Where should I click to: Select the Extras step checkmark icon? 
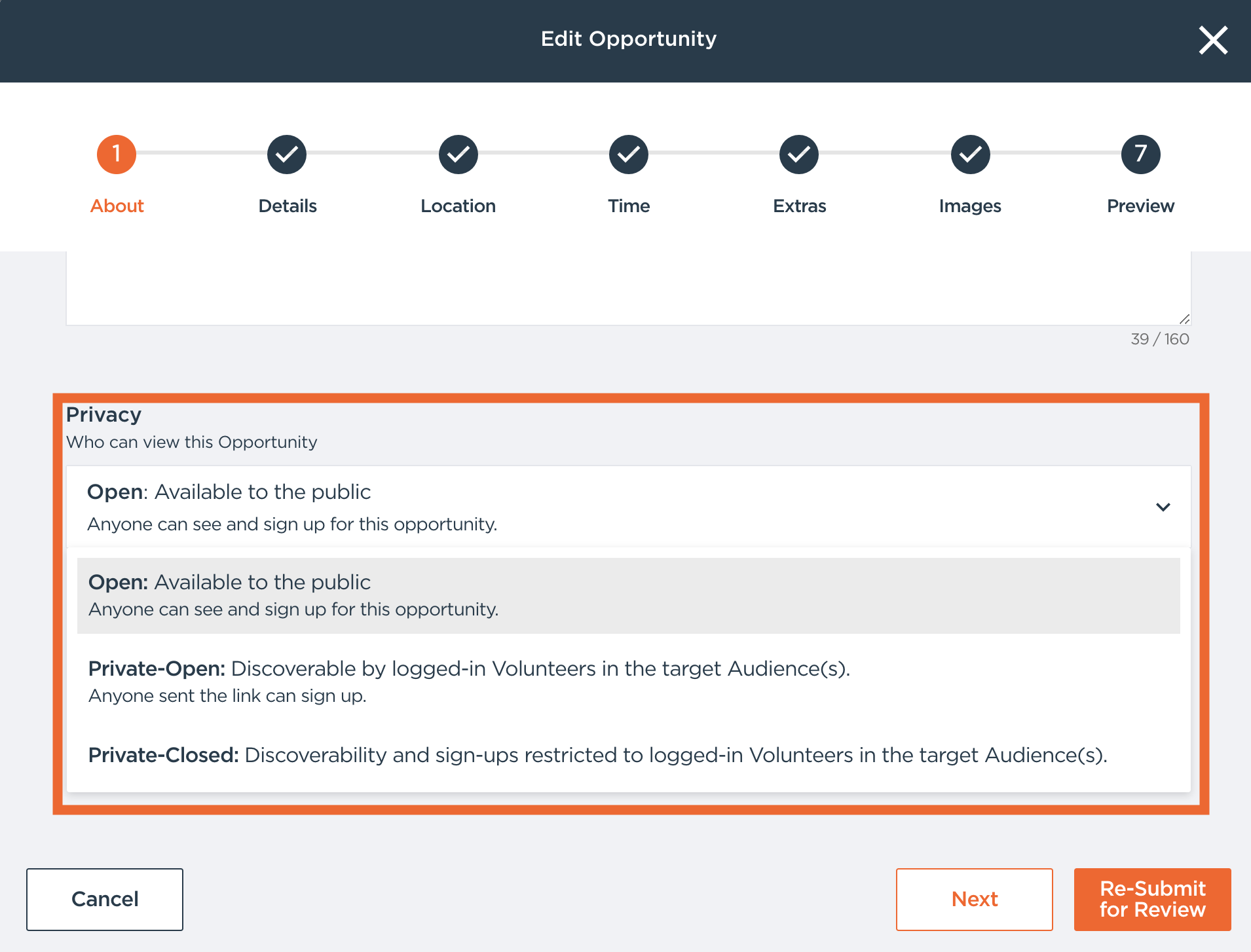(x=799, y=155)
